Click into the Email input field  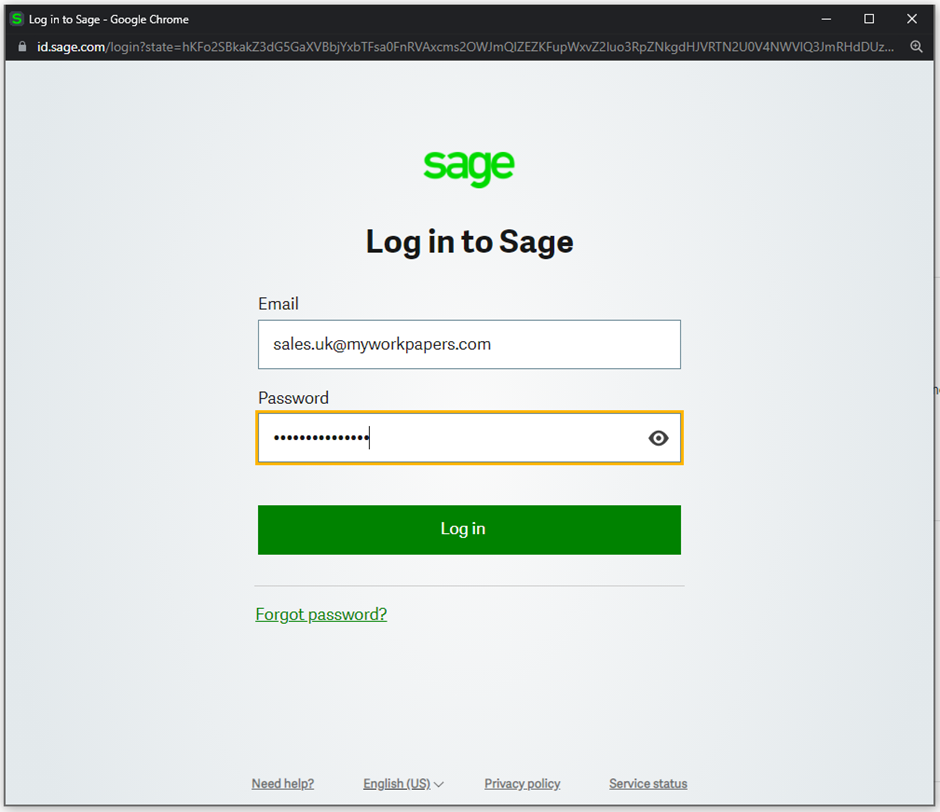tap(468, 344)
